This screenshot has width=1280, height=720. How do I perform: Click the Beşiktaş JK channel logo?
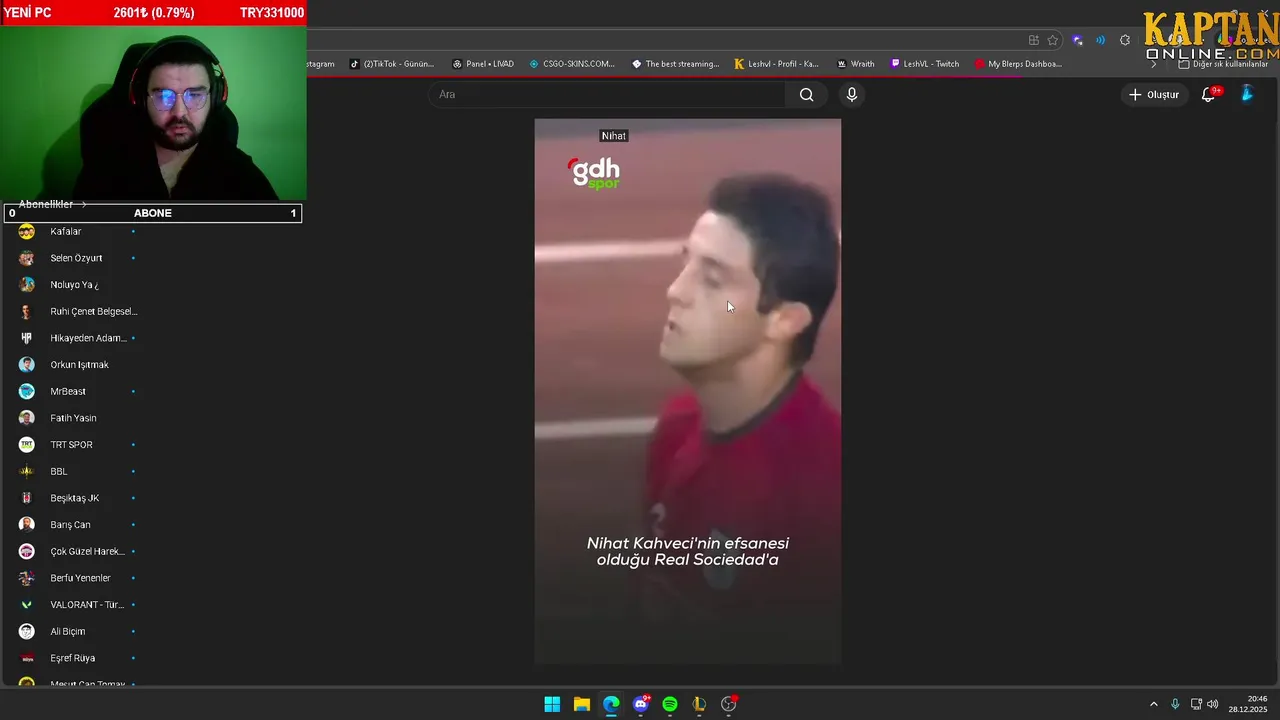(x=27, y=498)
